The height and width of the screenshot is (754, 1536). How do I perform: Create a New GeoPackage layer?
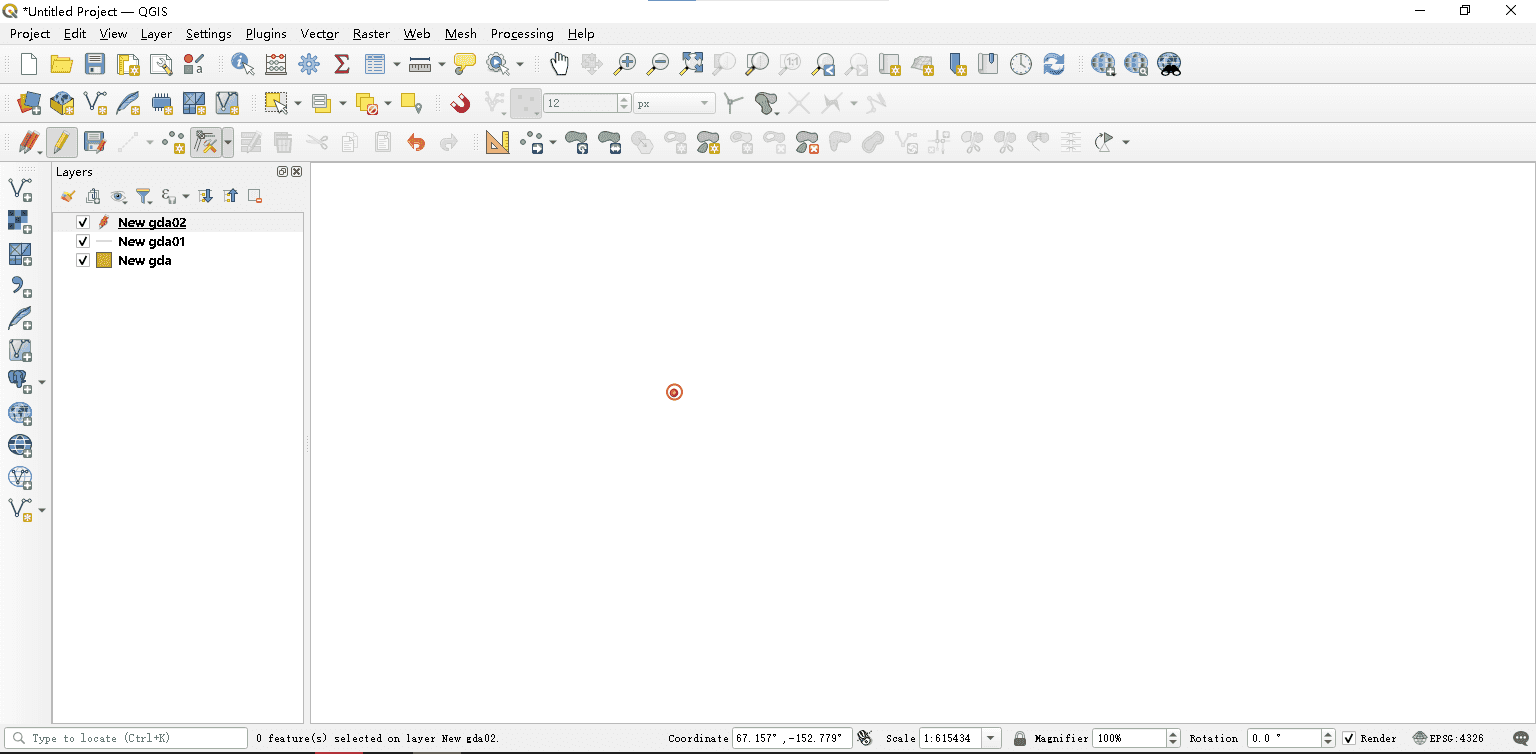[x=62, y=102]
